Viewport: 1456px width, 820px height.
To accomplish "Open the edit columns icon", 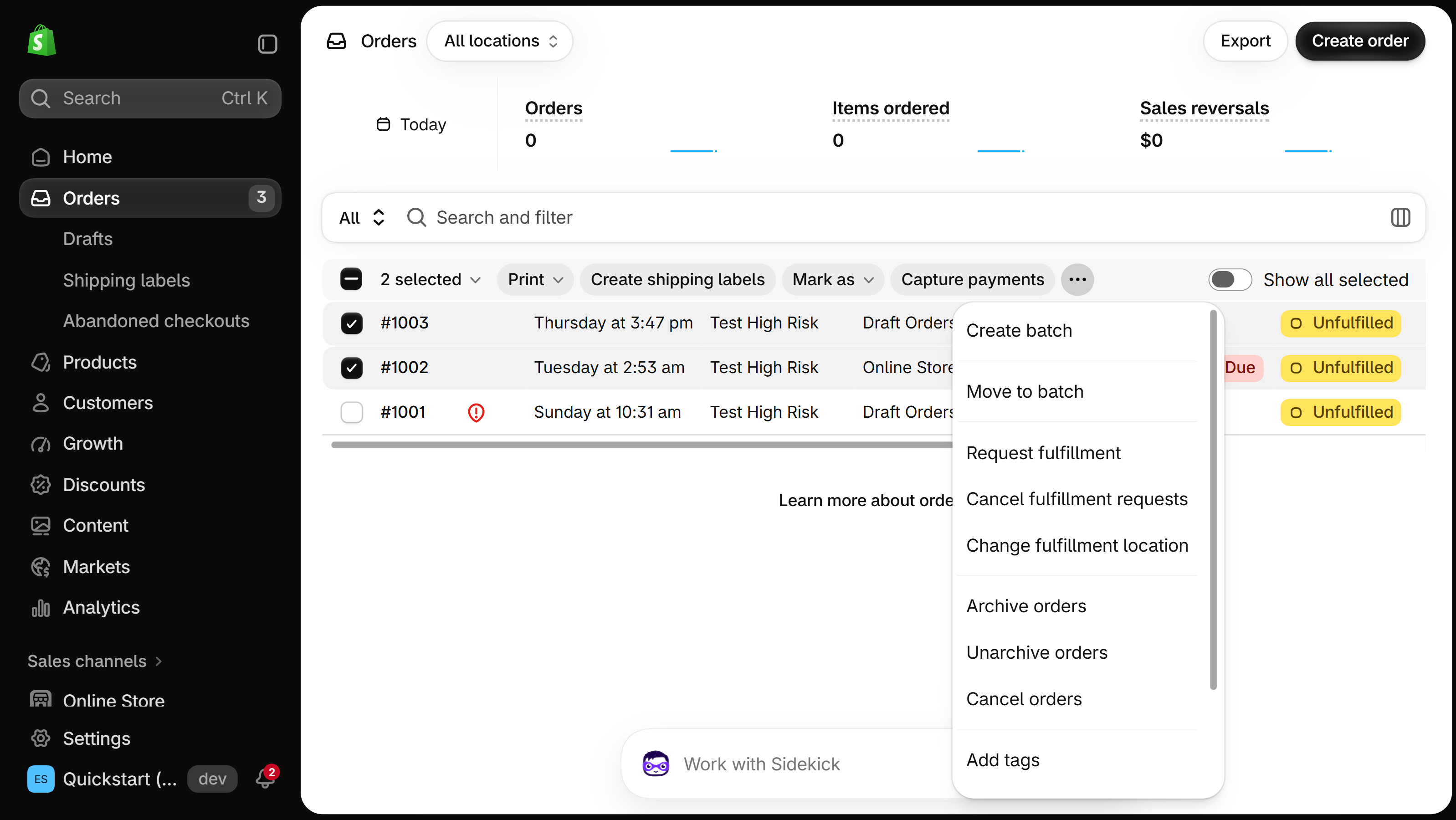I will (x=1400, y=218).
